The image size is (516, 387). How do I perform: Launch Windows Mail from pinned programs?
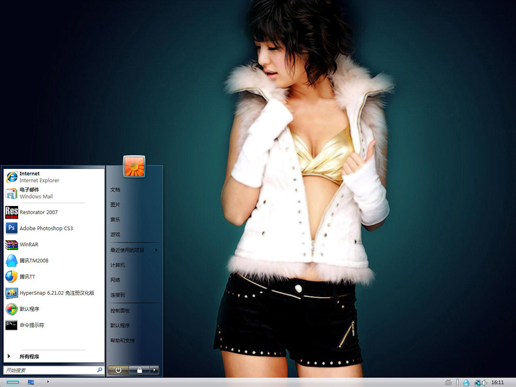pyautogui.click(x=54, y=193)
